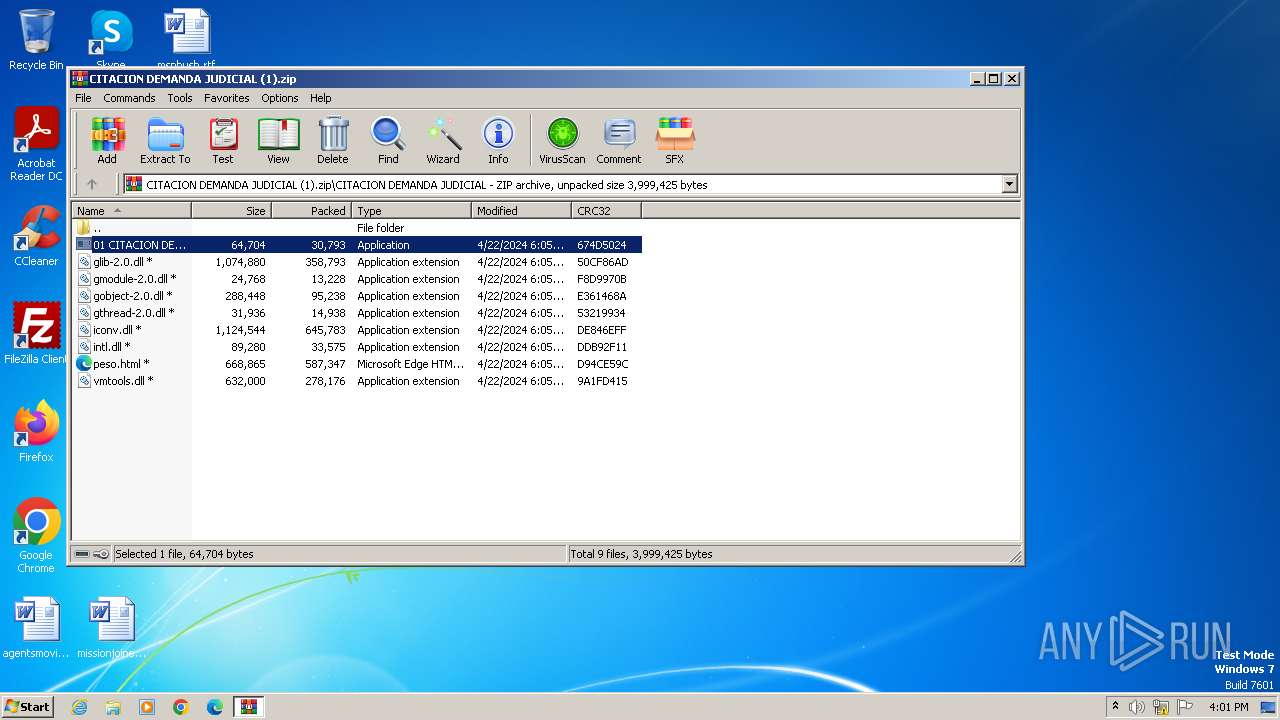The width and height of the screenshot is (1280, 720).
Task: Open the Options menu
Action: pyautogui.click(x=280, y=98)
